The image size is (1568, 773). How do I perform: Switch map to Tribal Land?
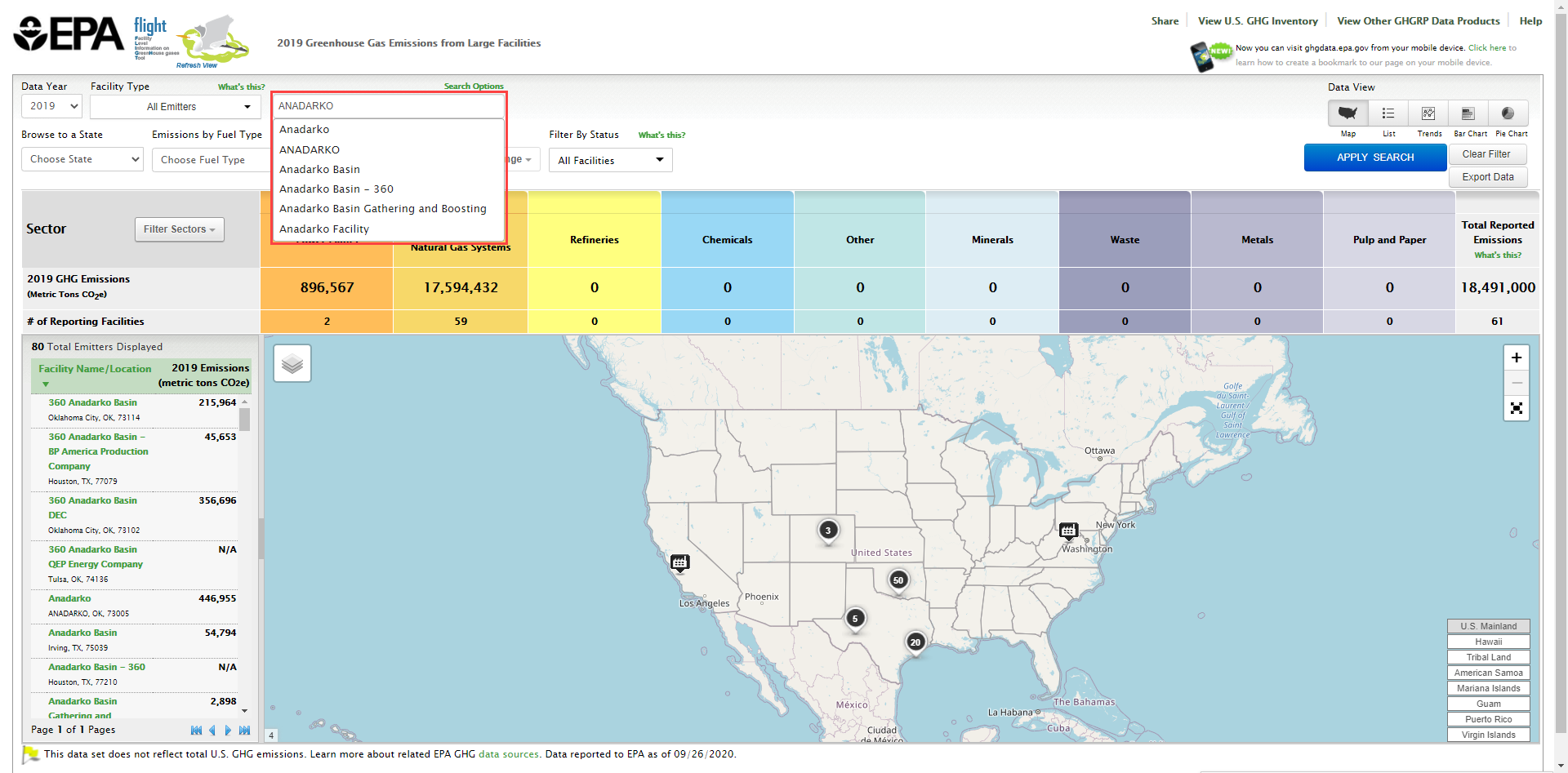tap(1489, 658)
